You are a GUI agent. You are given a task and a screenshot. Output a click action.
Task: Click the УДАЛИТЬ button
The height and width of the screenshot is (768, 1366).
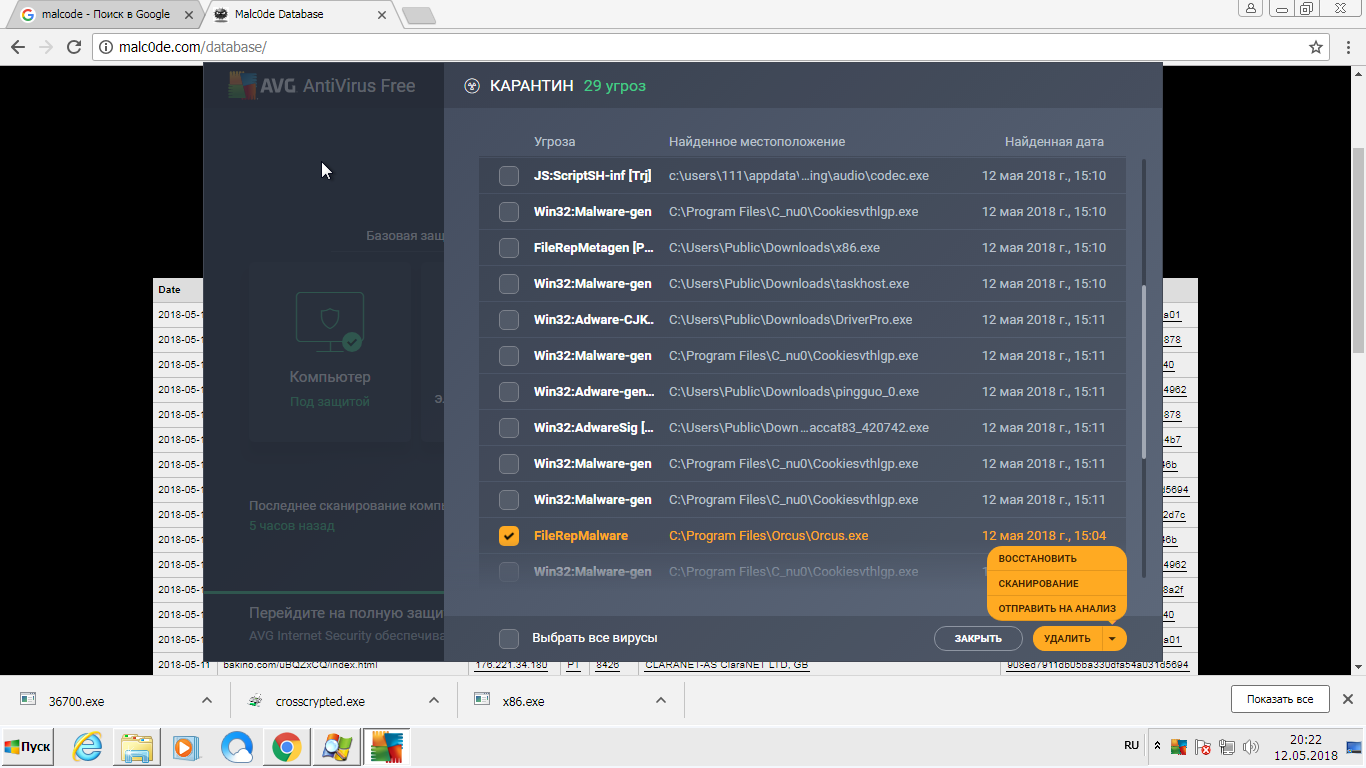click(x=1067, y=638)
